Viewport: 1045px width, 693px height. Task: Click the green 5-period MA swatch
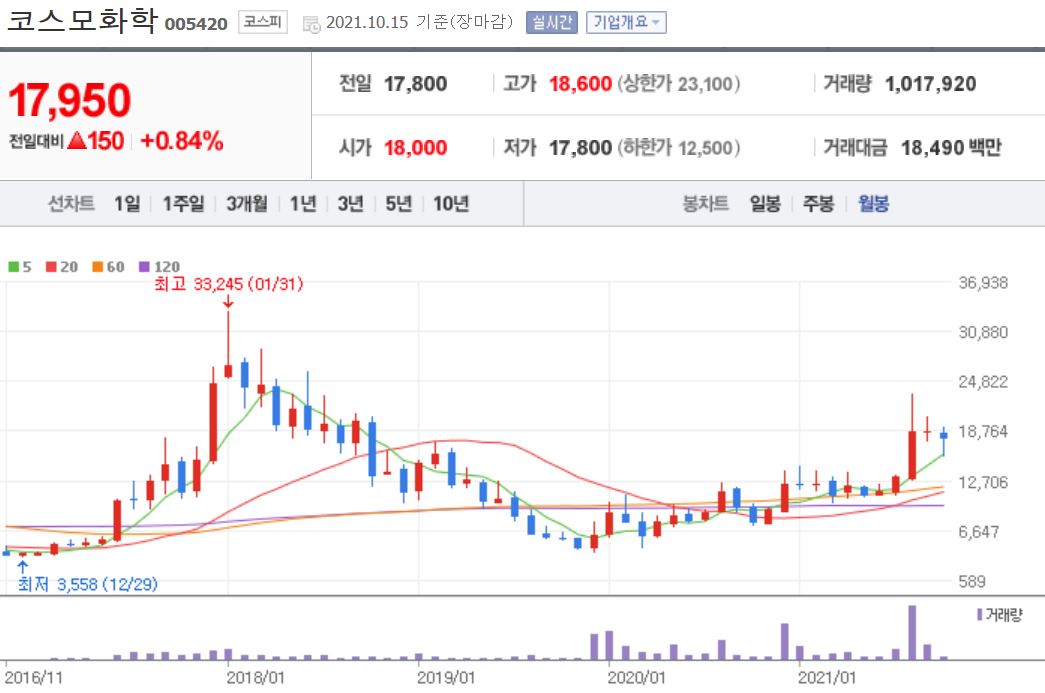(x=14, y=267)
